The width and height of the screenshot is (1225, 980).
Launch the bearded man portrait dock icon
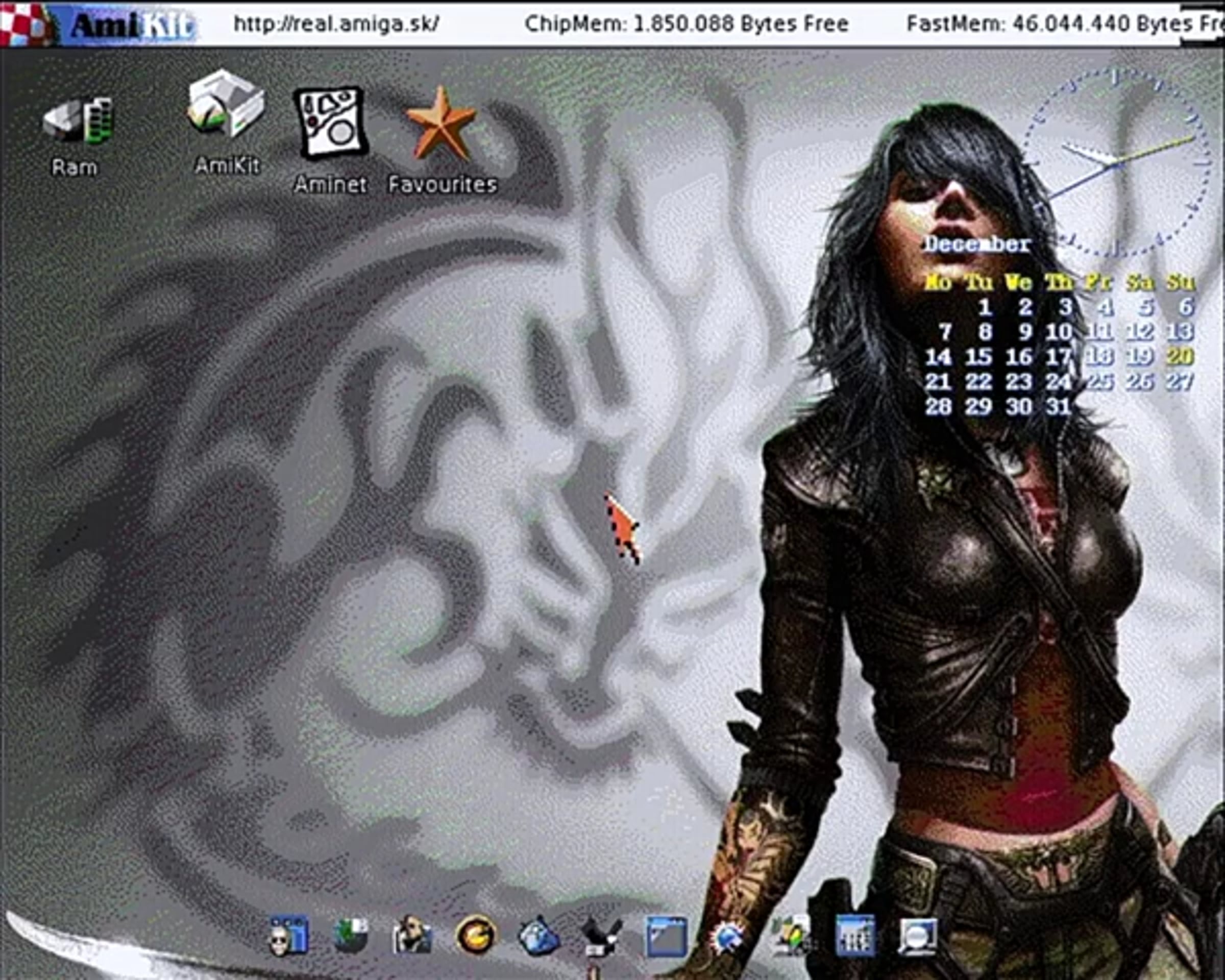[413, 936]
